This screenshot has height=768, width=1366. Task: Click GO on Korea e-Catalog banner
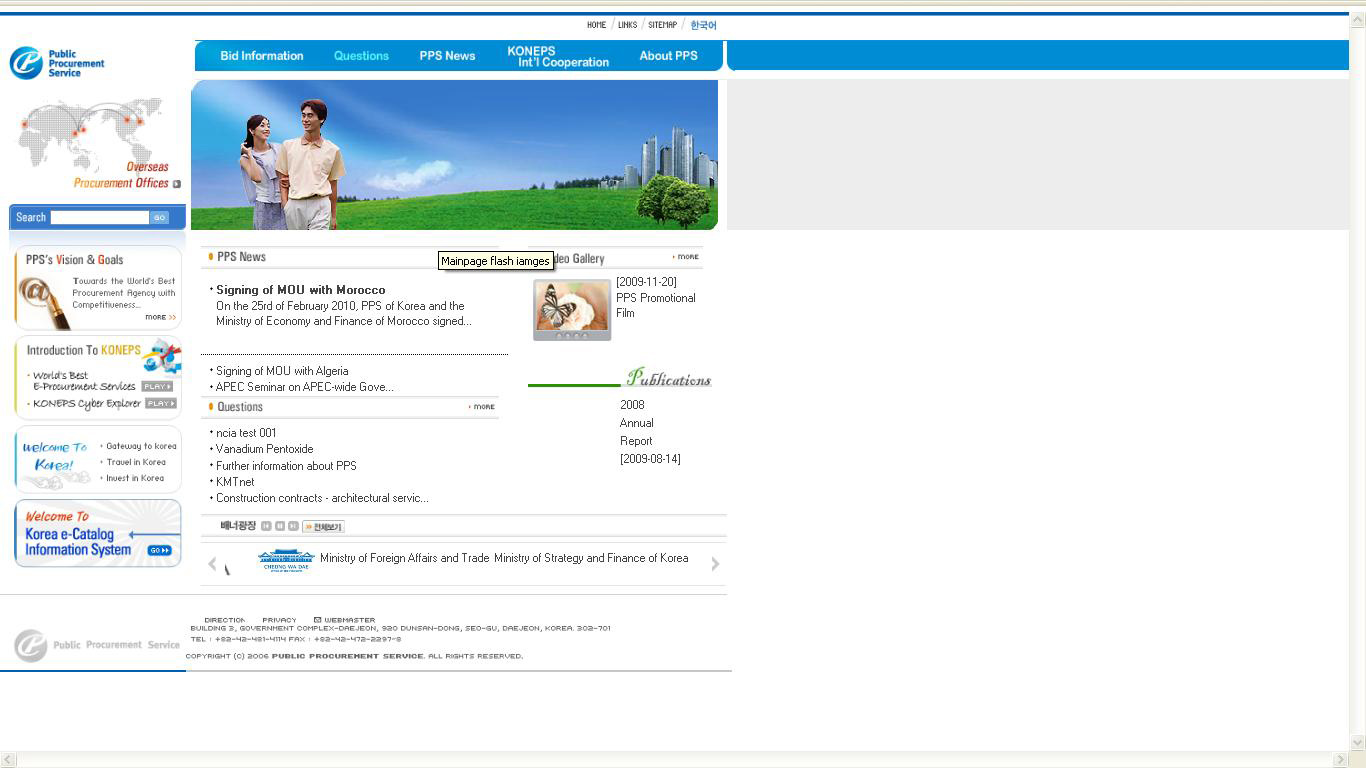(x=159, y=550)
